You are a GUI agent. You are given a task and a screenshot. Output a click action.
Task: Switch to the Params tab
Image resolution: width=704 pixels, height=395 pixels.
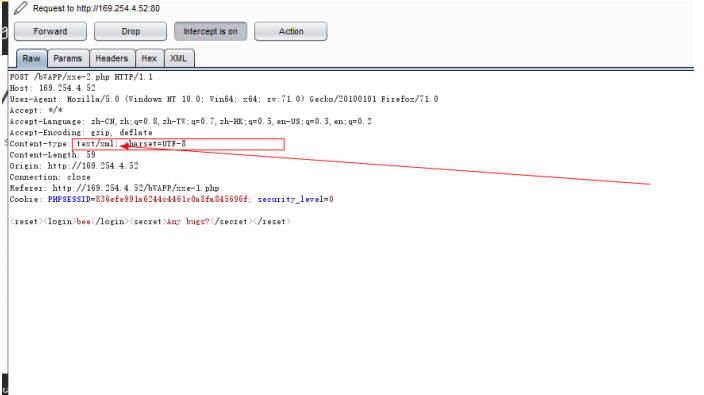click(68, 58)
